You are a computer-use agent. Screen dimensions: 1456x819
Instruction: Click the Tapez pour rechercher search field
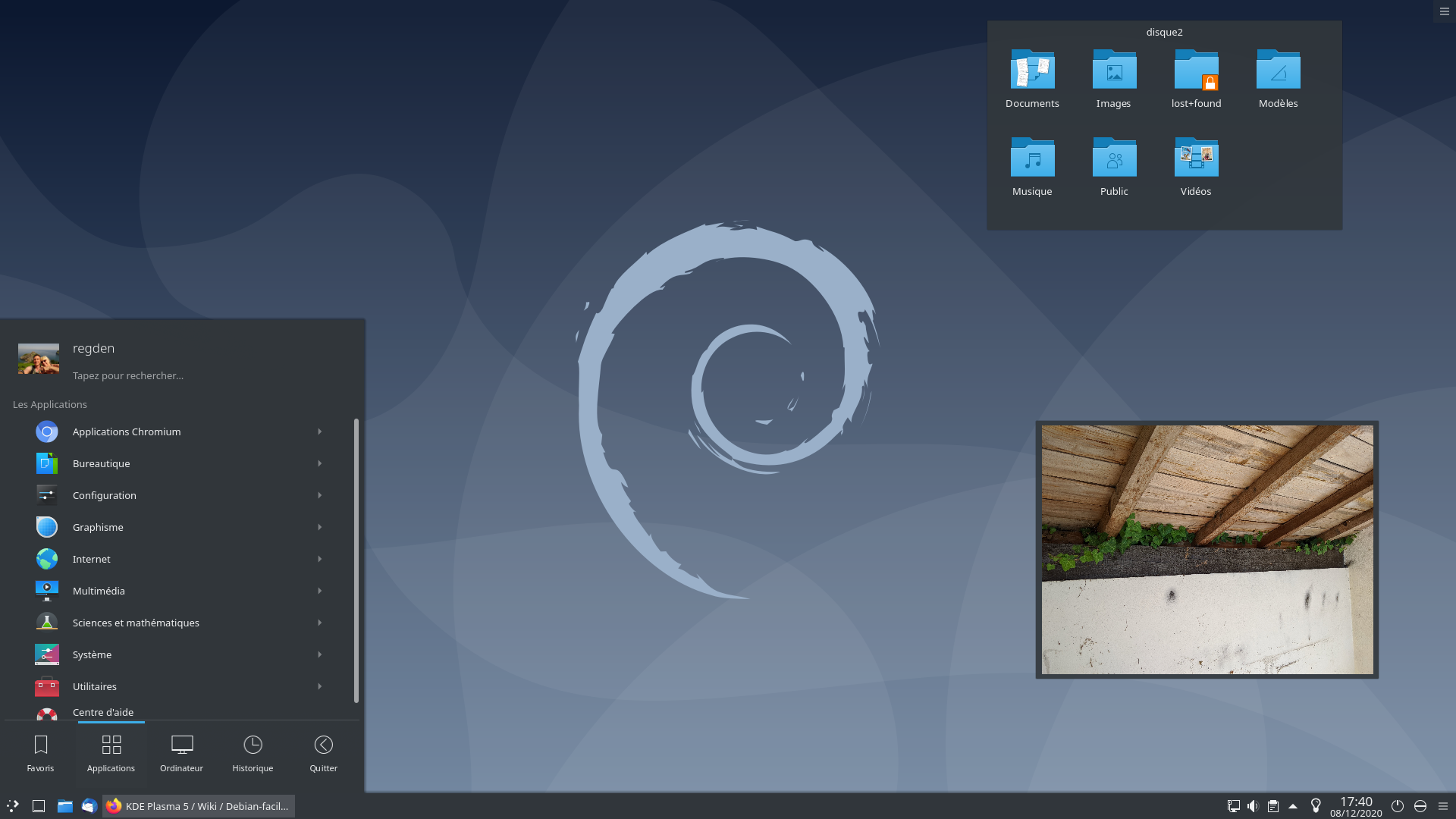click(x=127, y=375)
